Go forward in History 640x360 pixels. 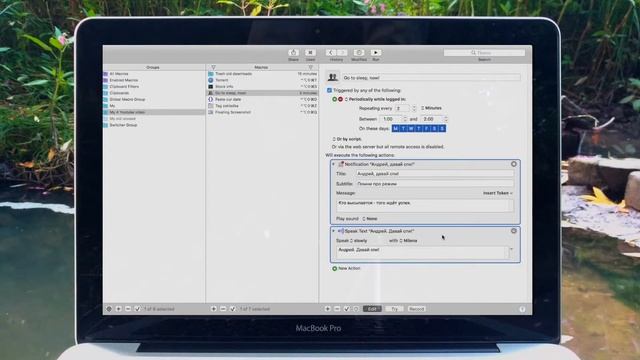[x=342, y=52]
